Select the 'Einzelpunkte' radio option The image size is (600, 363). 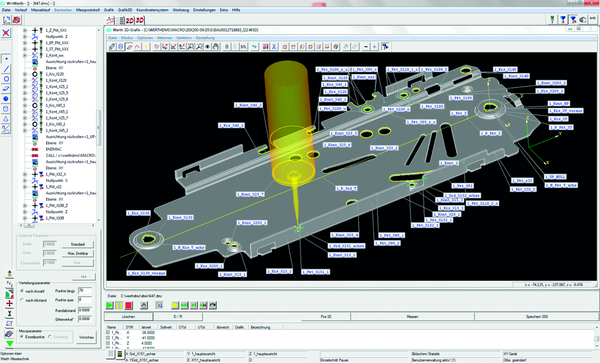[x=22, y=337]
